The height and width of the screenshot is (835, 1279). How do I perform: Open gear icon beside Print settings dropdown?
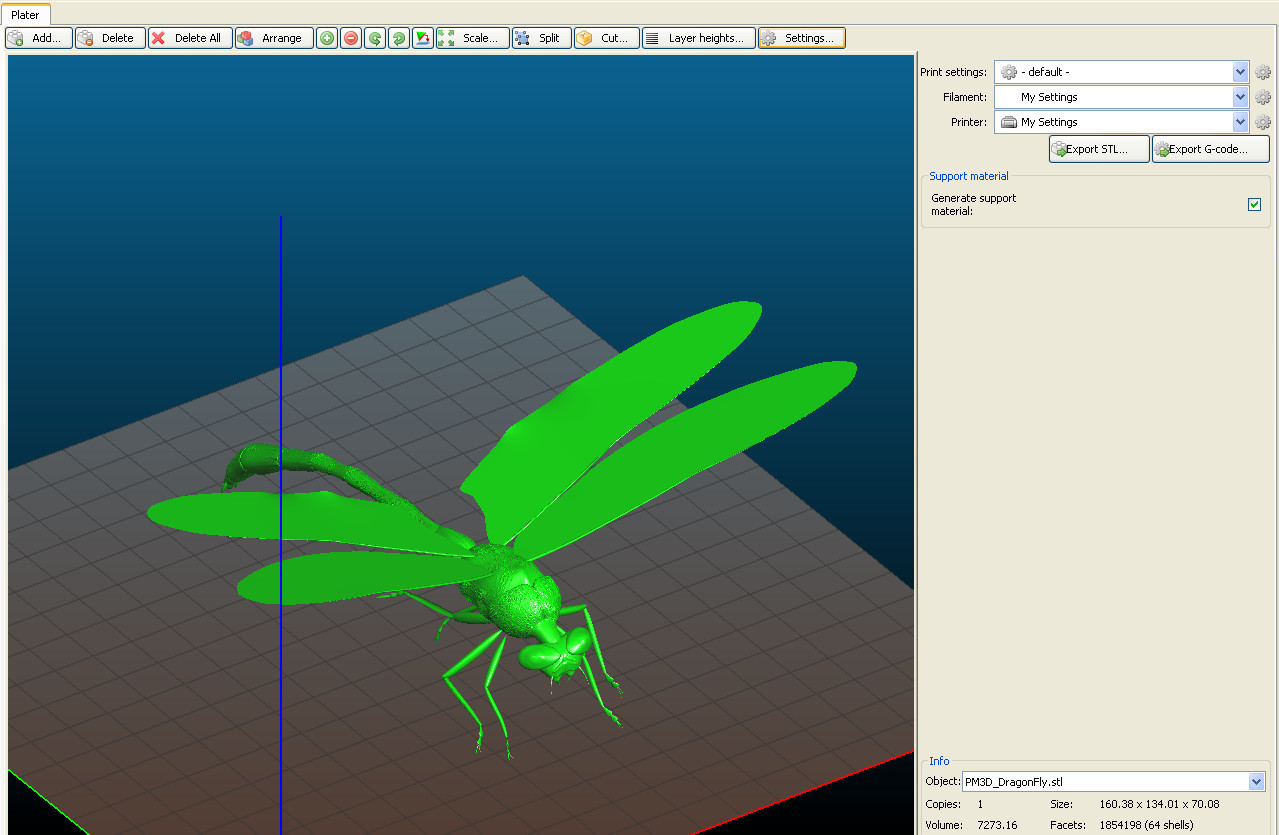point(1263,72)
